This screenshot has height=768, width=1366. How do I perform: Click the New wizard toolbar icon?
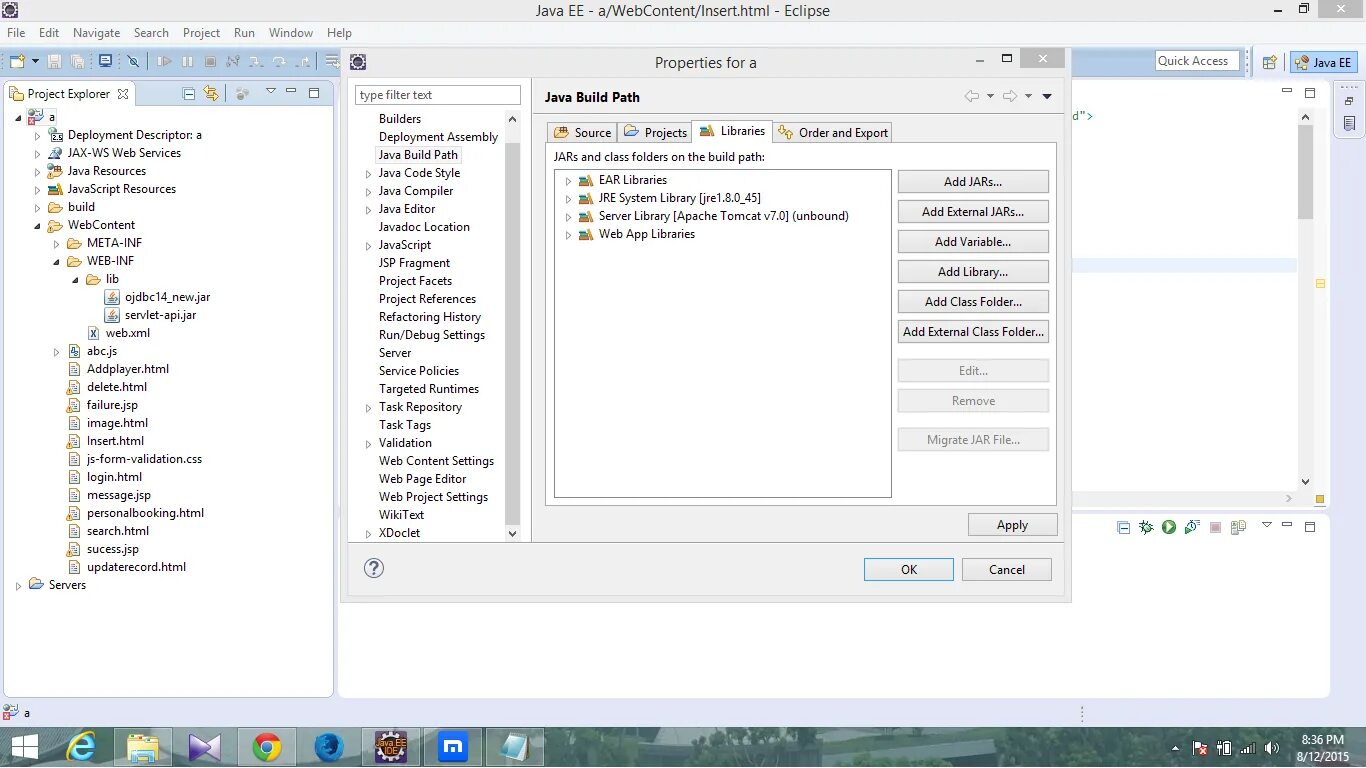17,61
